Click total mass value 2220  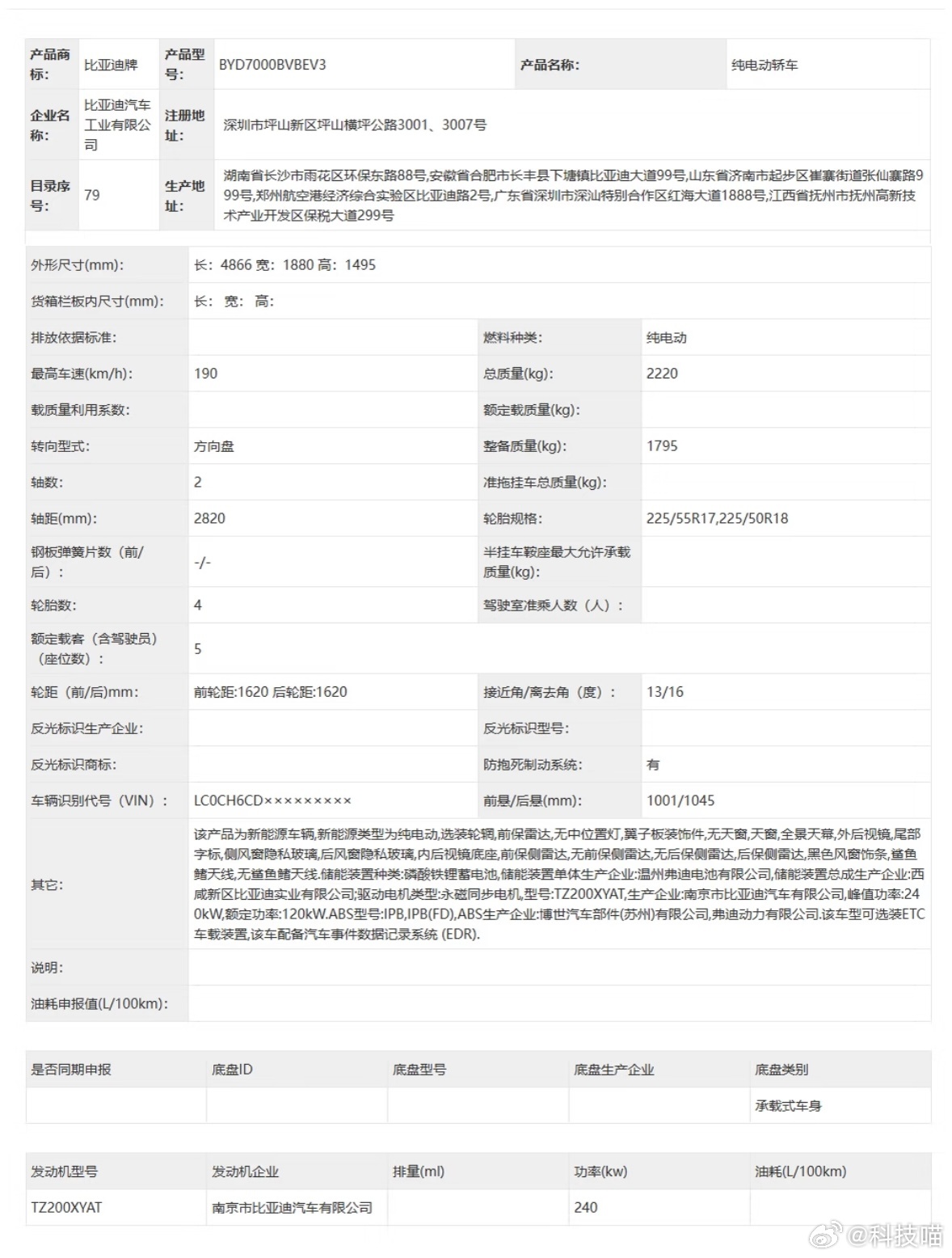(662, 374)
